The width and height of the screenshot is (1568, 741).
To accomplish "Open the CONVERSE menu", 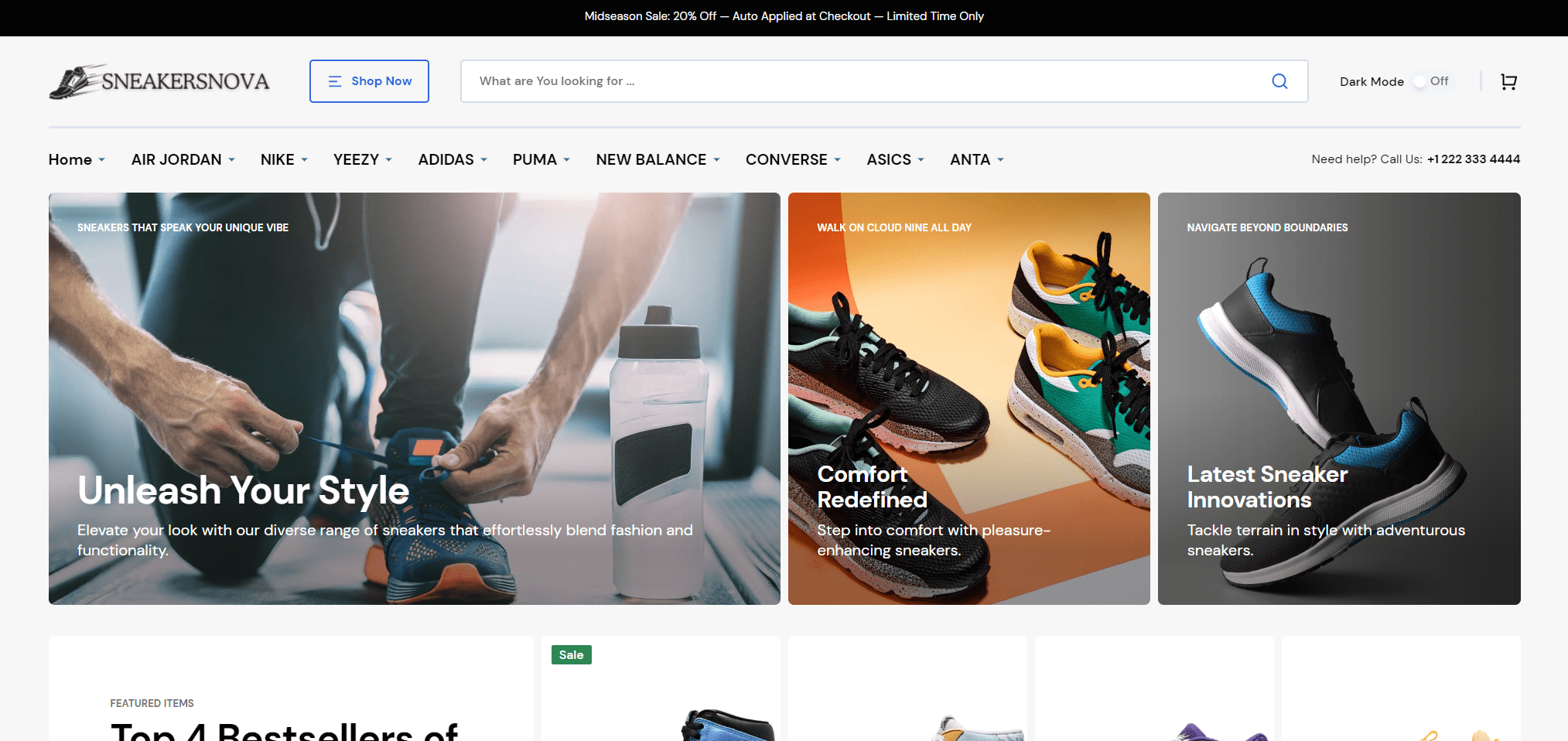I will tap(787, 159).
